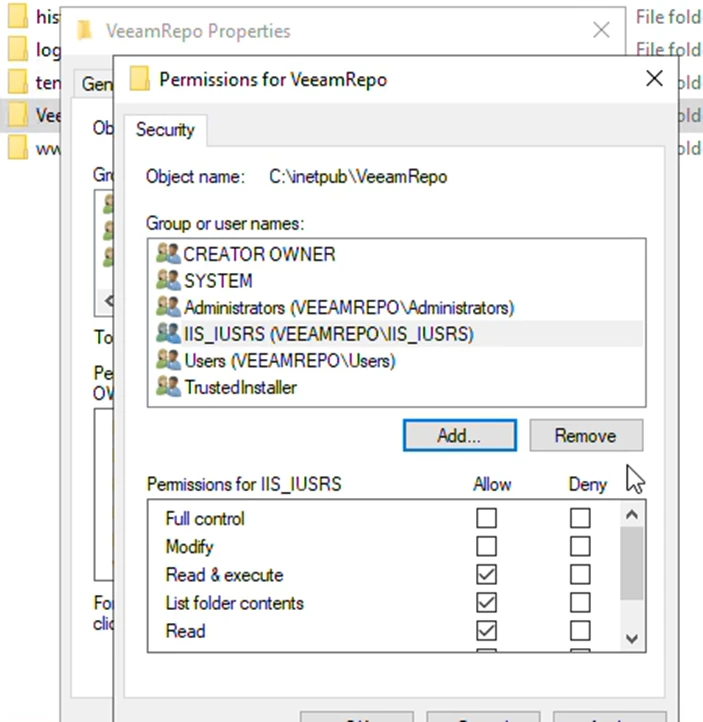Click the 'Read & execute' permission label
Image resolution: width=703 pixels, height=722 pixels.
224,575
